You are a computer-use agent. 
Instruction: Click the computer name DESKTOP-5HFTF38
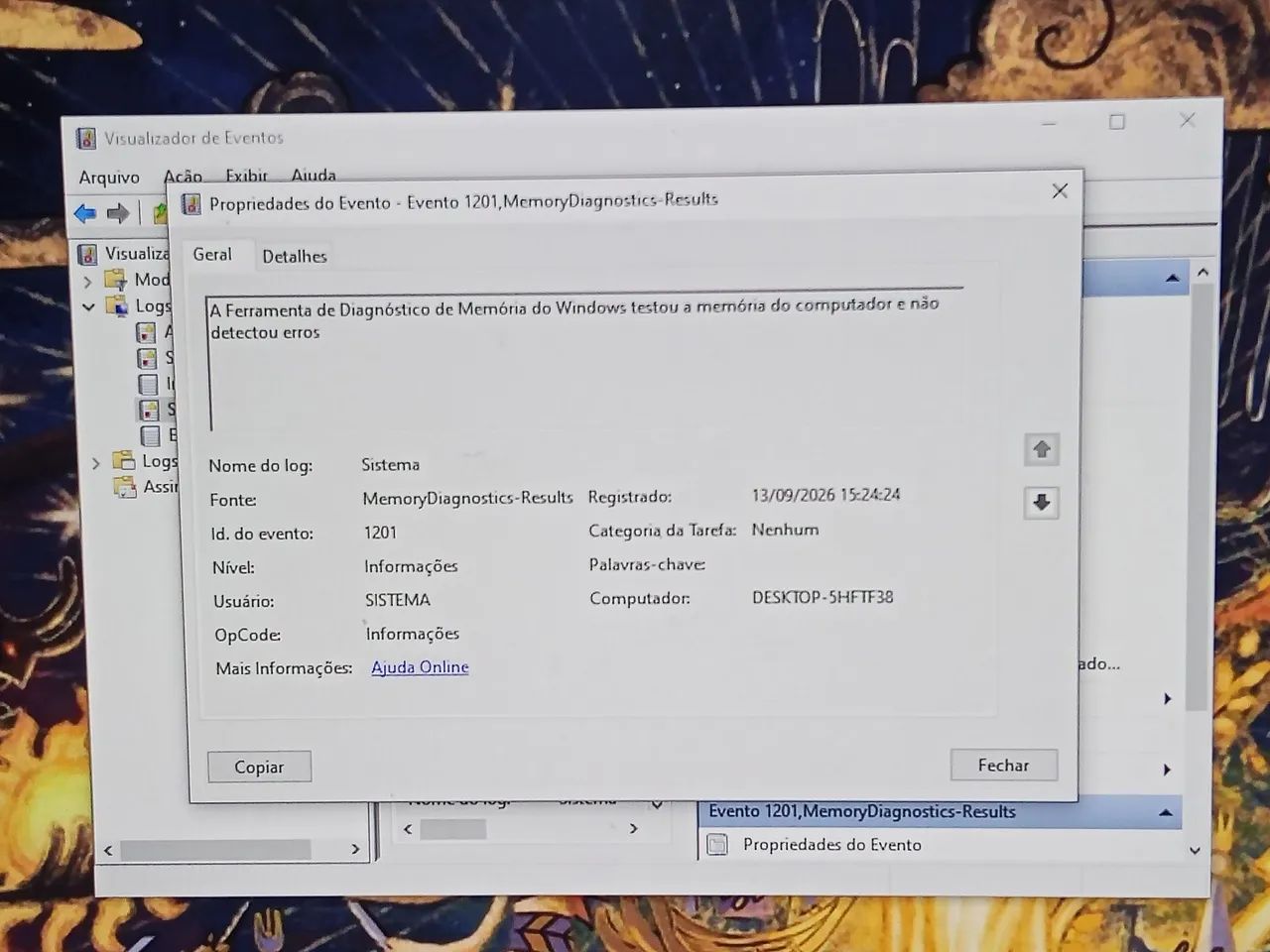[x=823, y=597]
